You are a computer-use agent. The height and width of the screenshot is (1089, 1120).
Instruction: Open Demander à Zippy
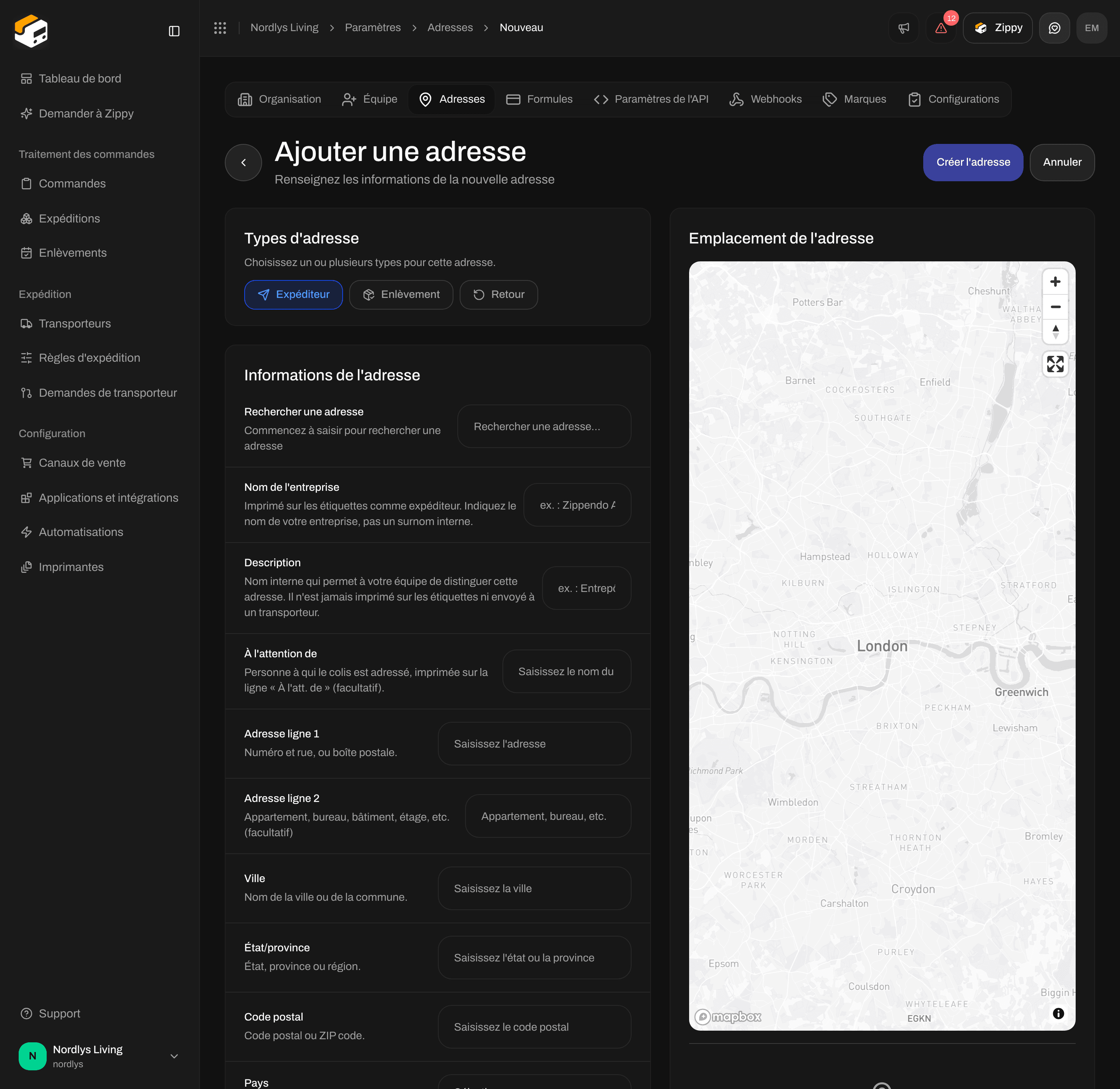point(100,113)
